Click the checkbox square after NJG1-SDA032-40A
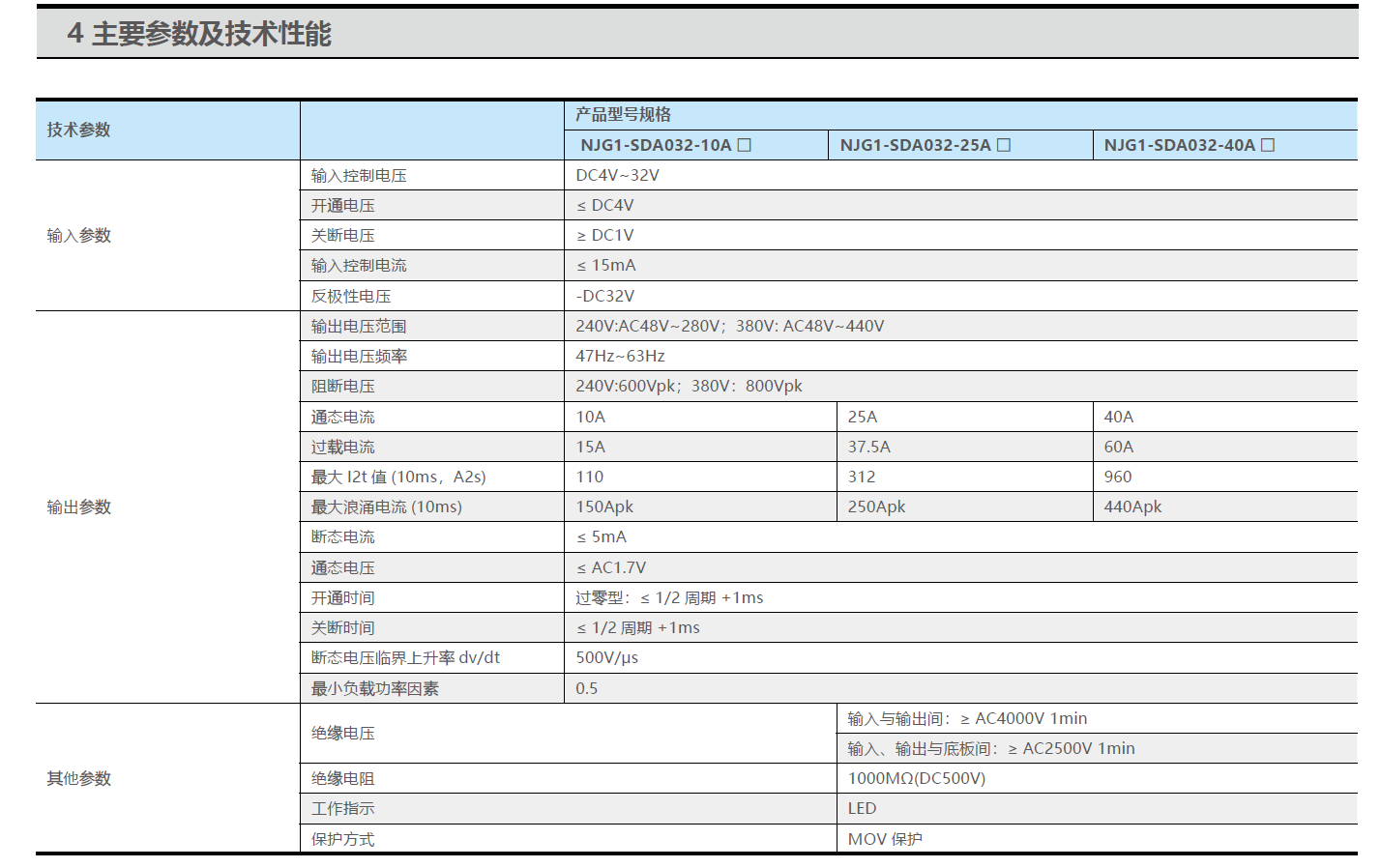Viewport: 1381px width, 868px height. [1268, 145]
